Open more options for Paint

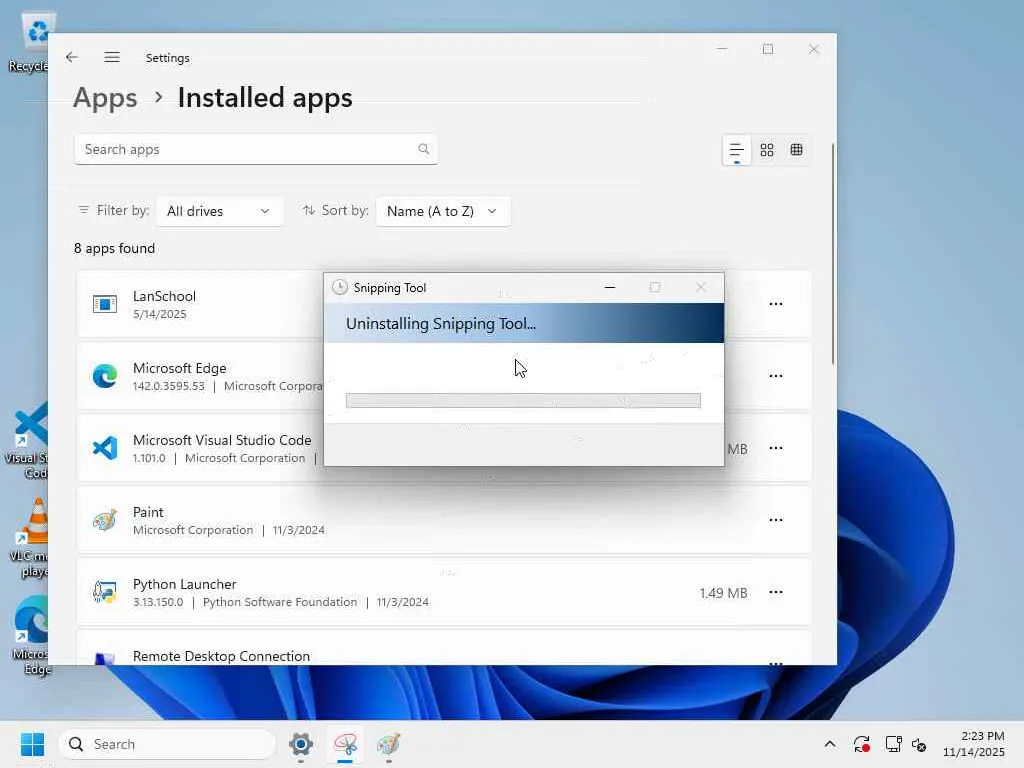click(x=776, y=520)
